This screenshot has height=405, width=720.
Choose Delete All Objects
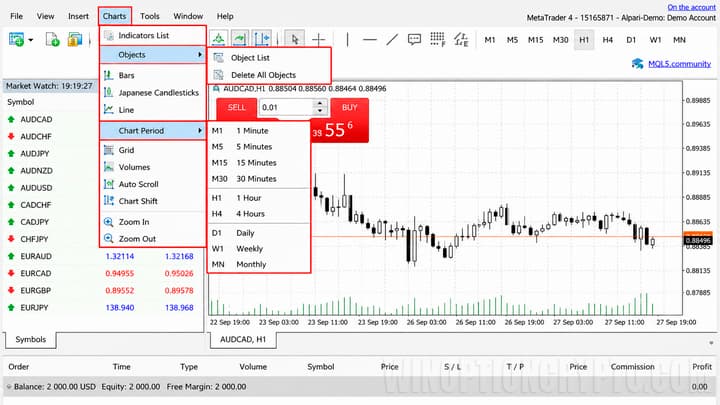269,75
